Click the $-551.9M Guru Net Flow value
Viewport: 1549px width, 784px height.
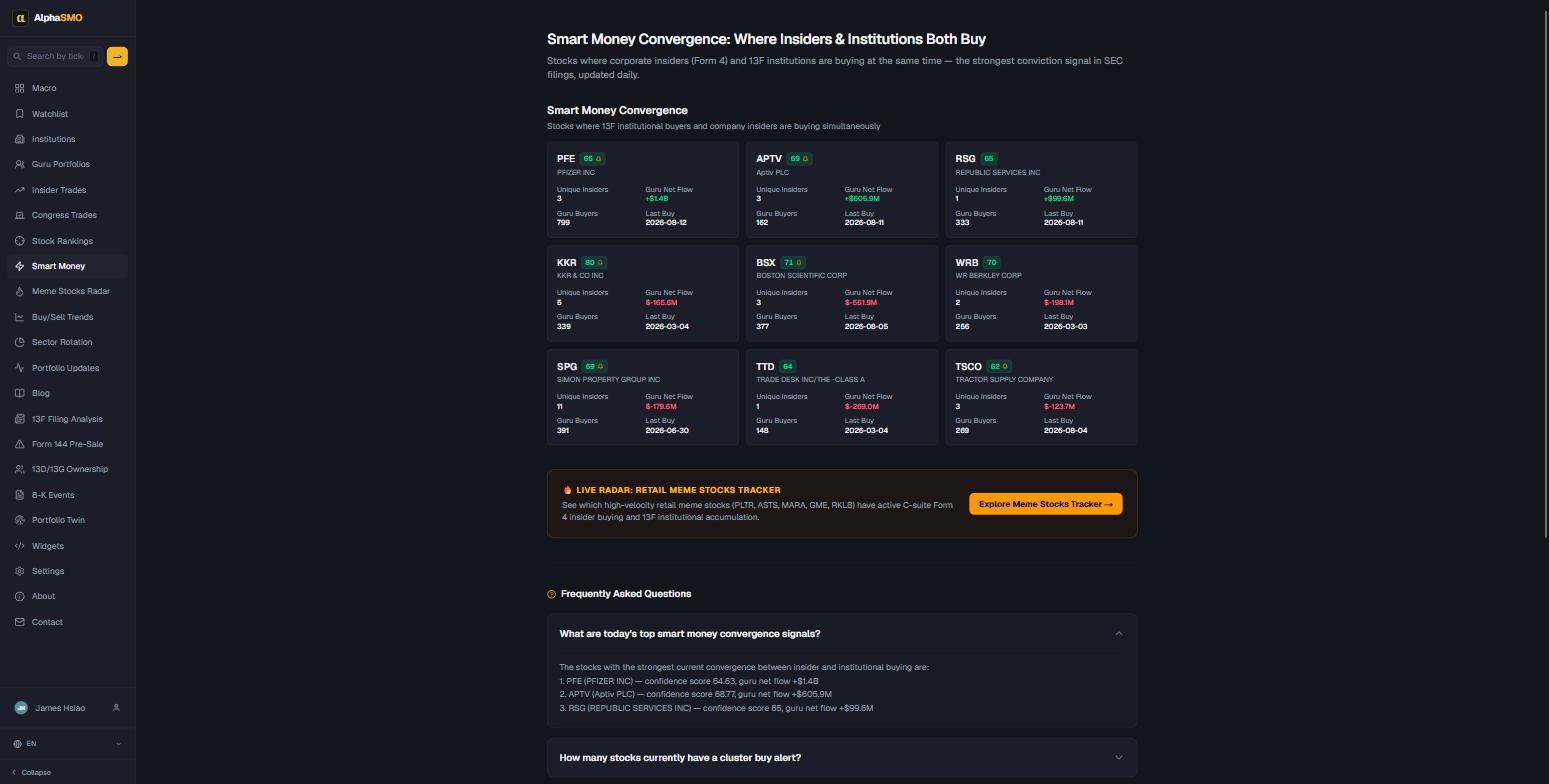click(x=861, y=302)
